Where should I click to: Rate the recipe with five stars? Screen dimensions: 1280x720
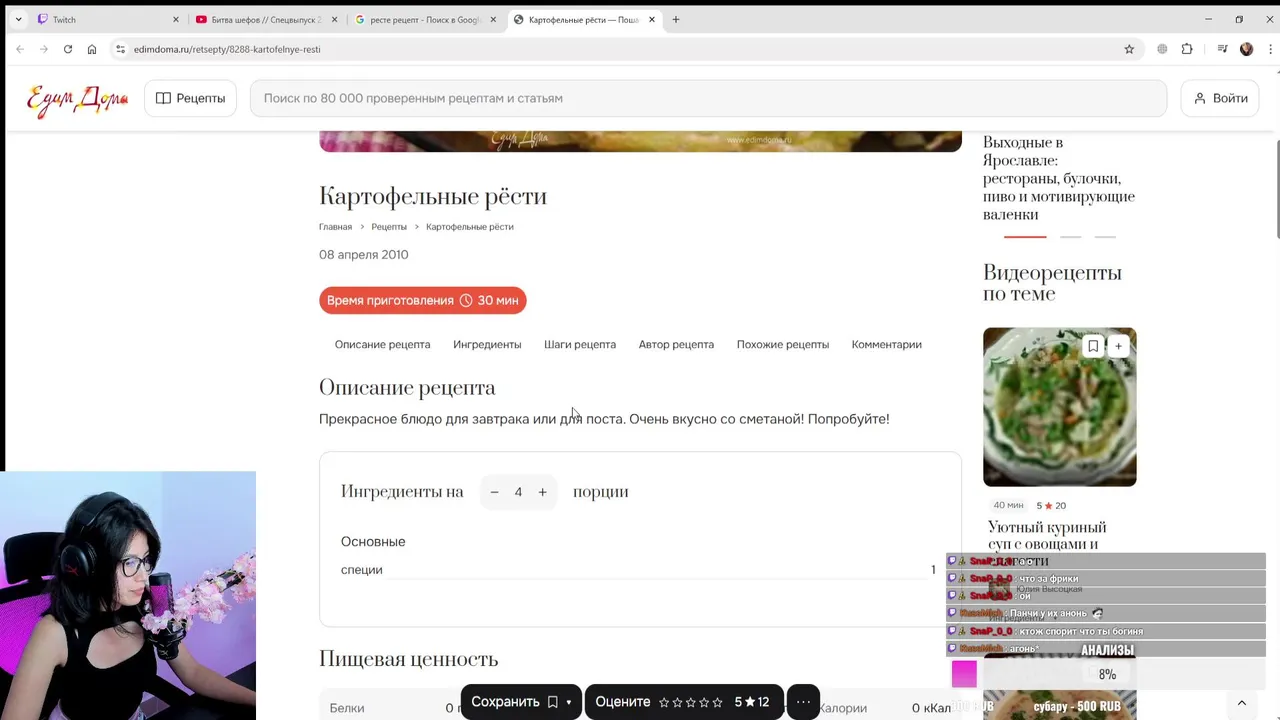point(717,702)
